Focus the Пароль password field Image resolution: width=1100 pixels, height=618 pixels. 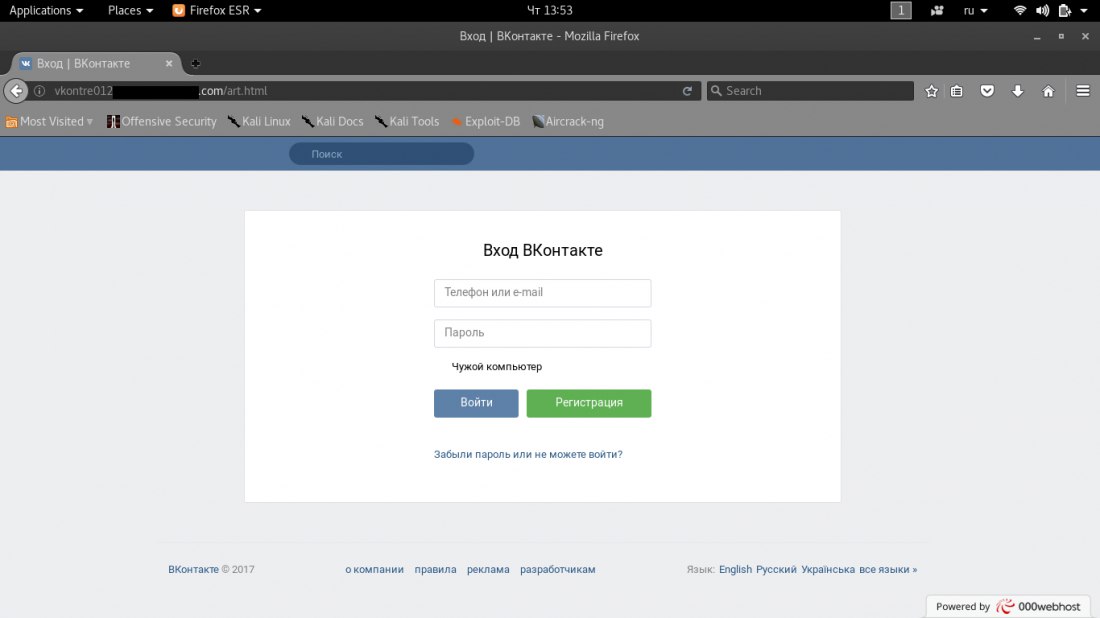point(542,333)
